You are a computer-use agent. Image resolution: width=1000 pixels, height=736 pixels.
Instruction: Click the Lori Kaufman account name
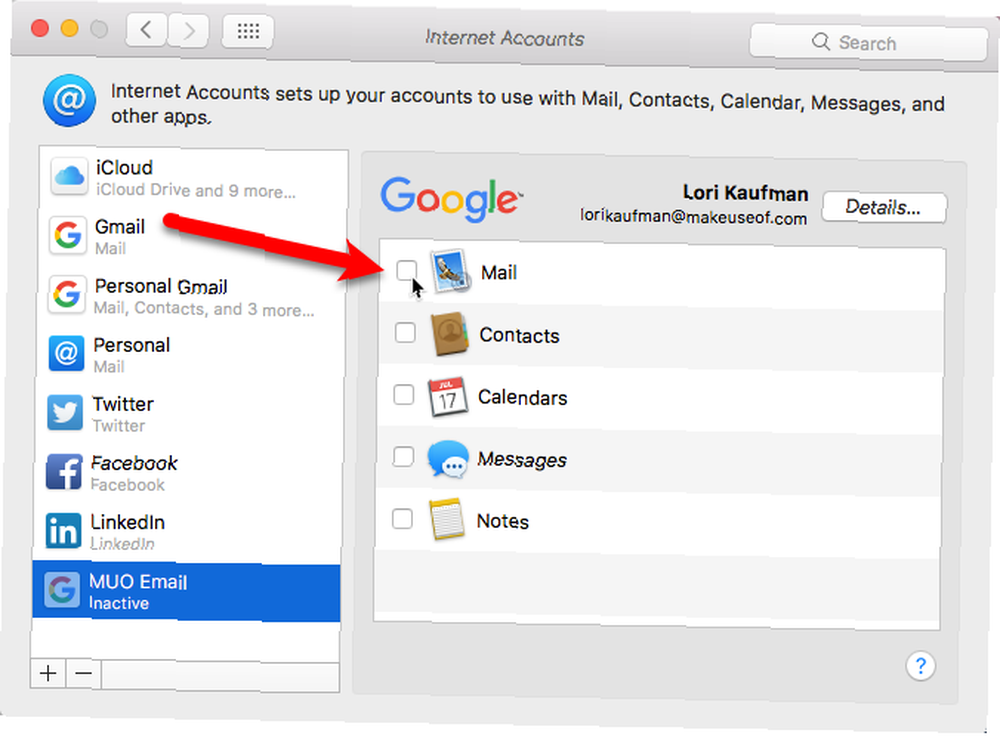(x=746, y=193)
